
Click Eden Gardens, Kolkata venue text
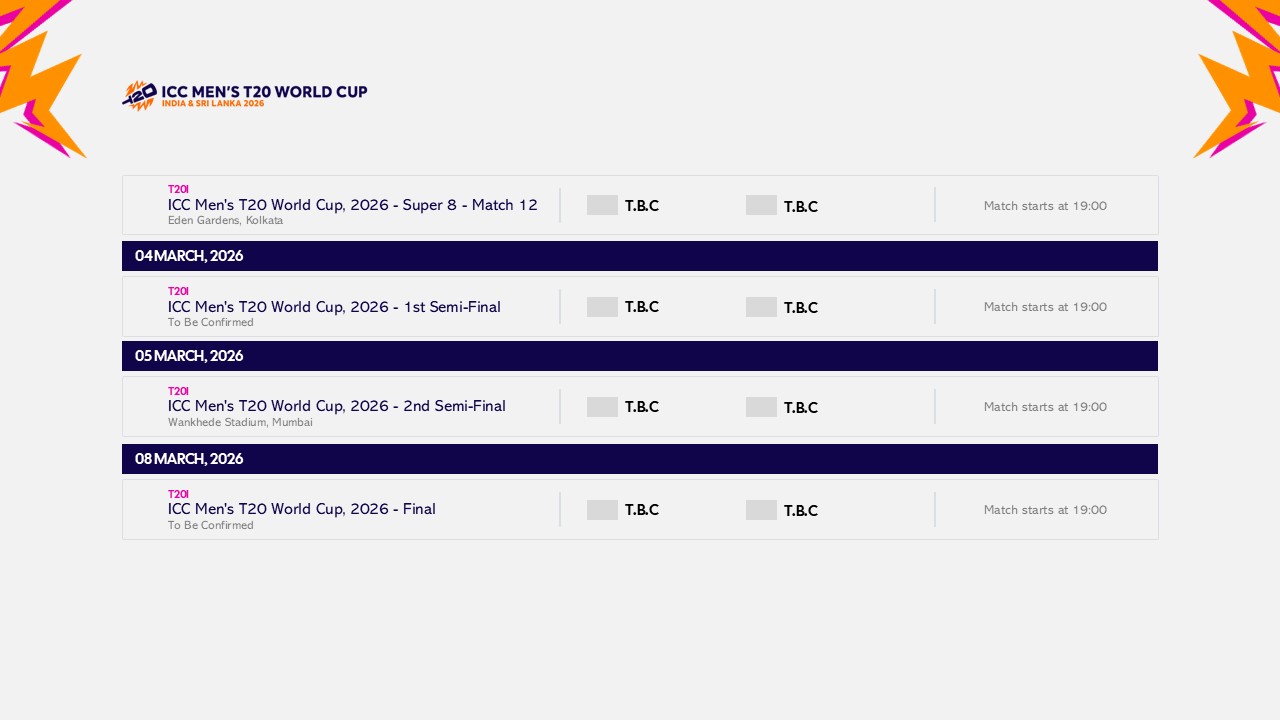[x=225, y=220]
